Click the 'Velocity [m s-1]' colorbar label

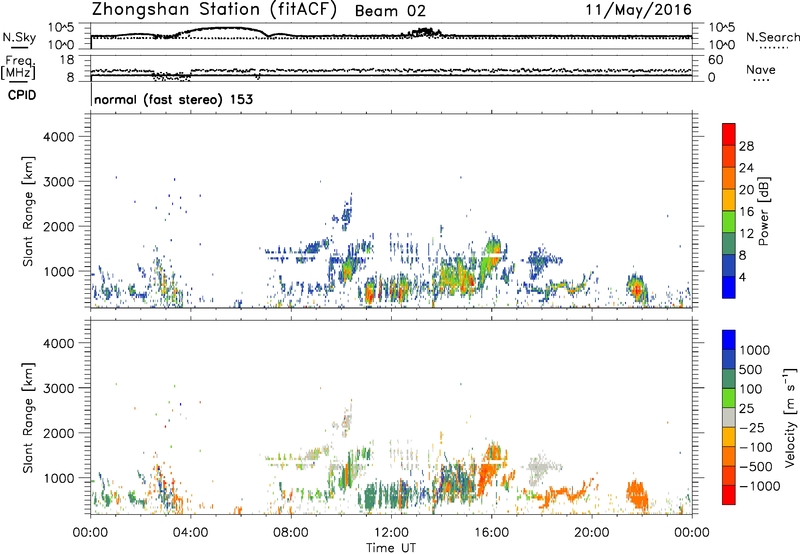[790, 417]
